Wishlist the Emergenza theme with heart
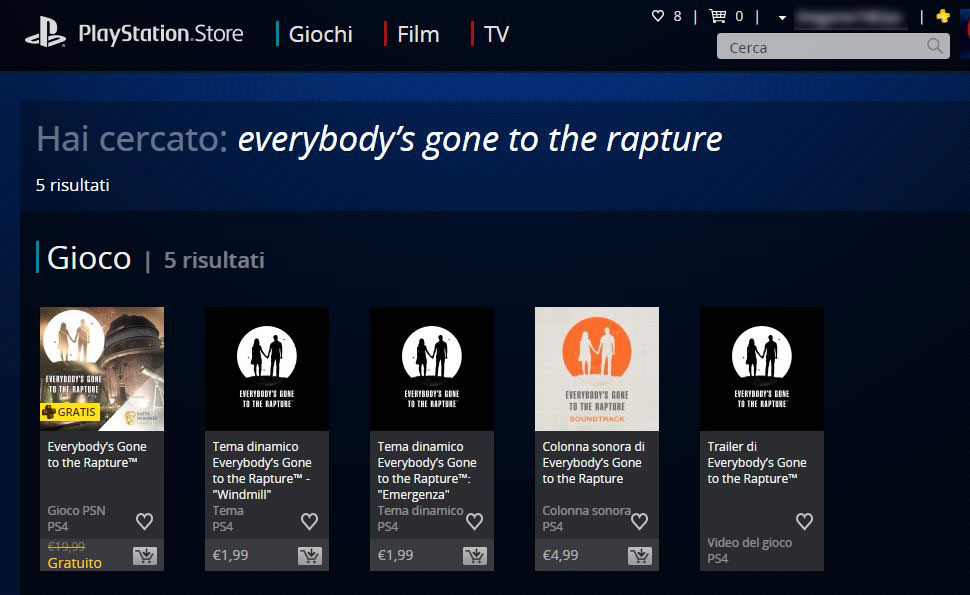The height and width of the screenshot is (595, 970). (x=474, y=521)
